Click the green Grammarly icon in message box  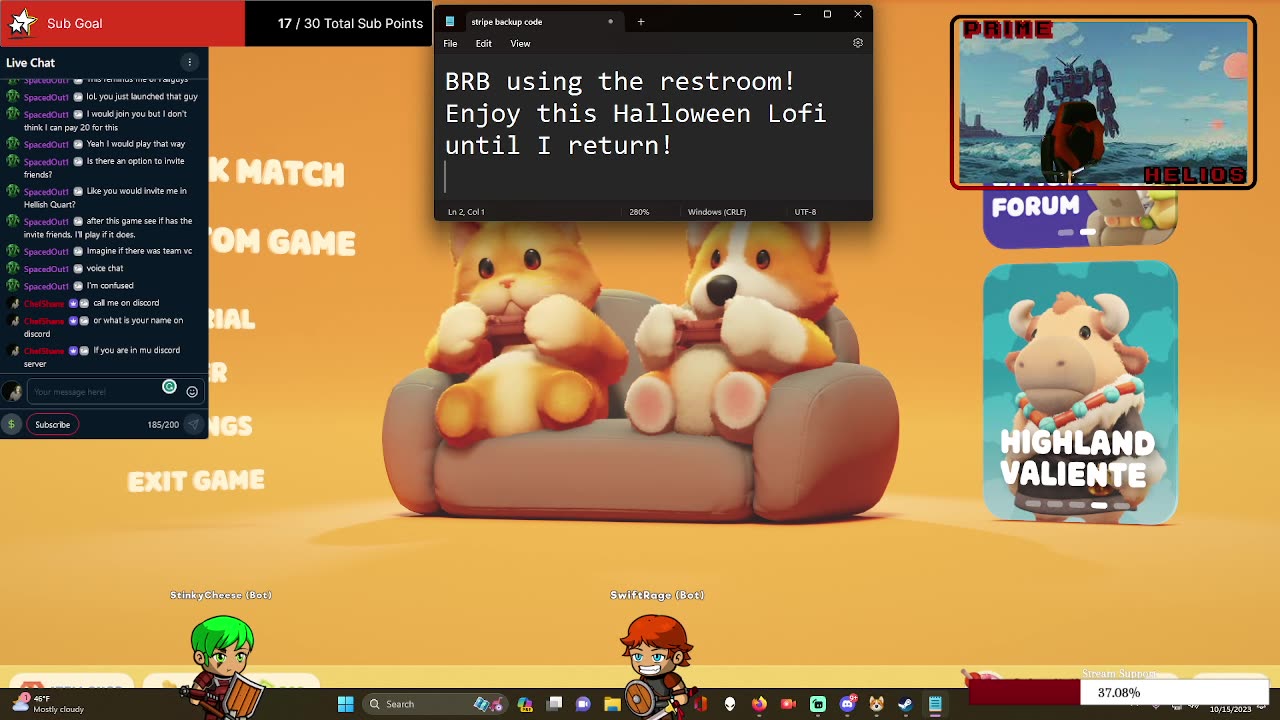(x=169, y=387)
